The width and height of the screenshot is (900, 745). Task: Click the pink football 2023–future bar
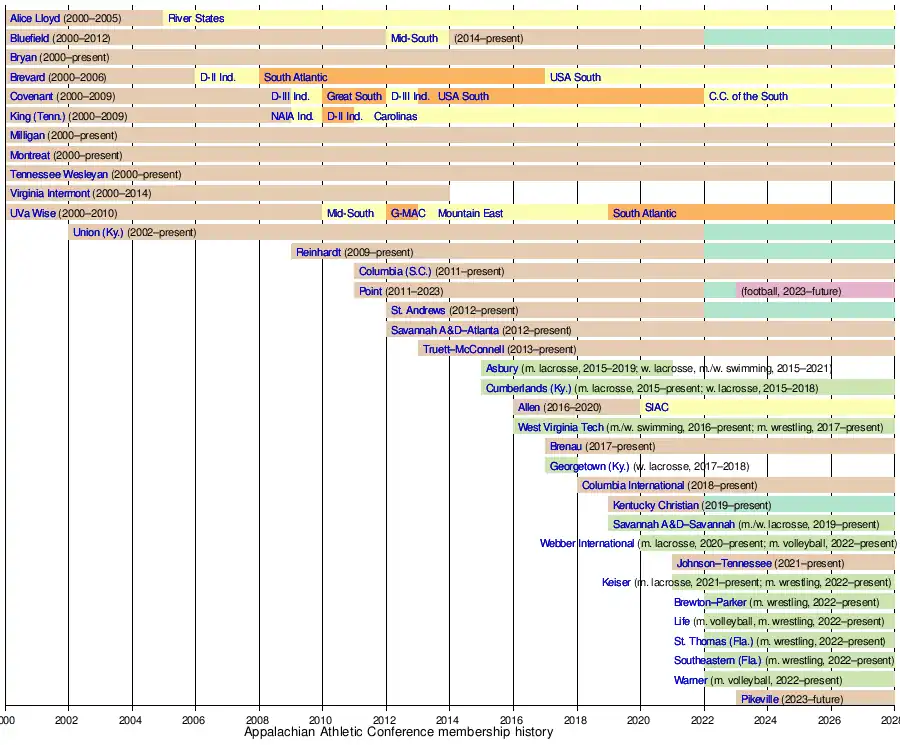point(815,291)
